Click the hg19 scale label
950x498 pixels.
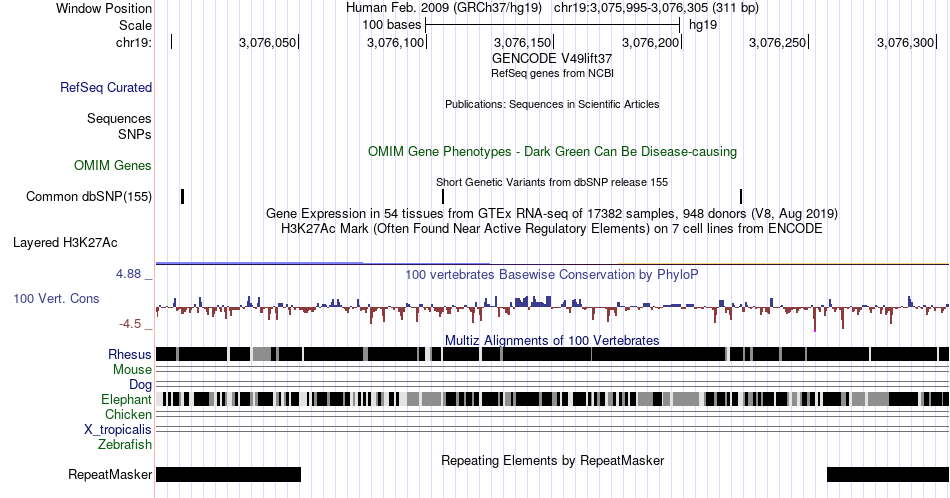click(703, 25)
